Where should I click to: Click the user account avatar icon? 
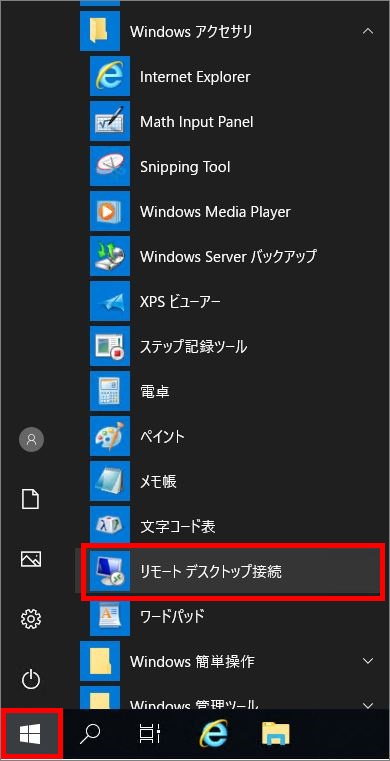32,440
